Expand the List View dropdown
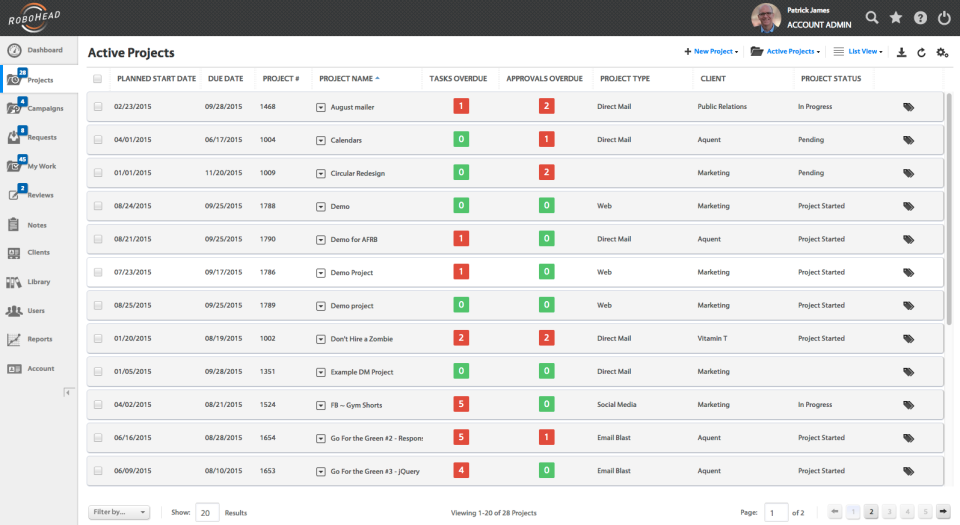This screenshot has height=525, width=960. [x=859, y=51]
